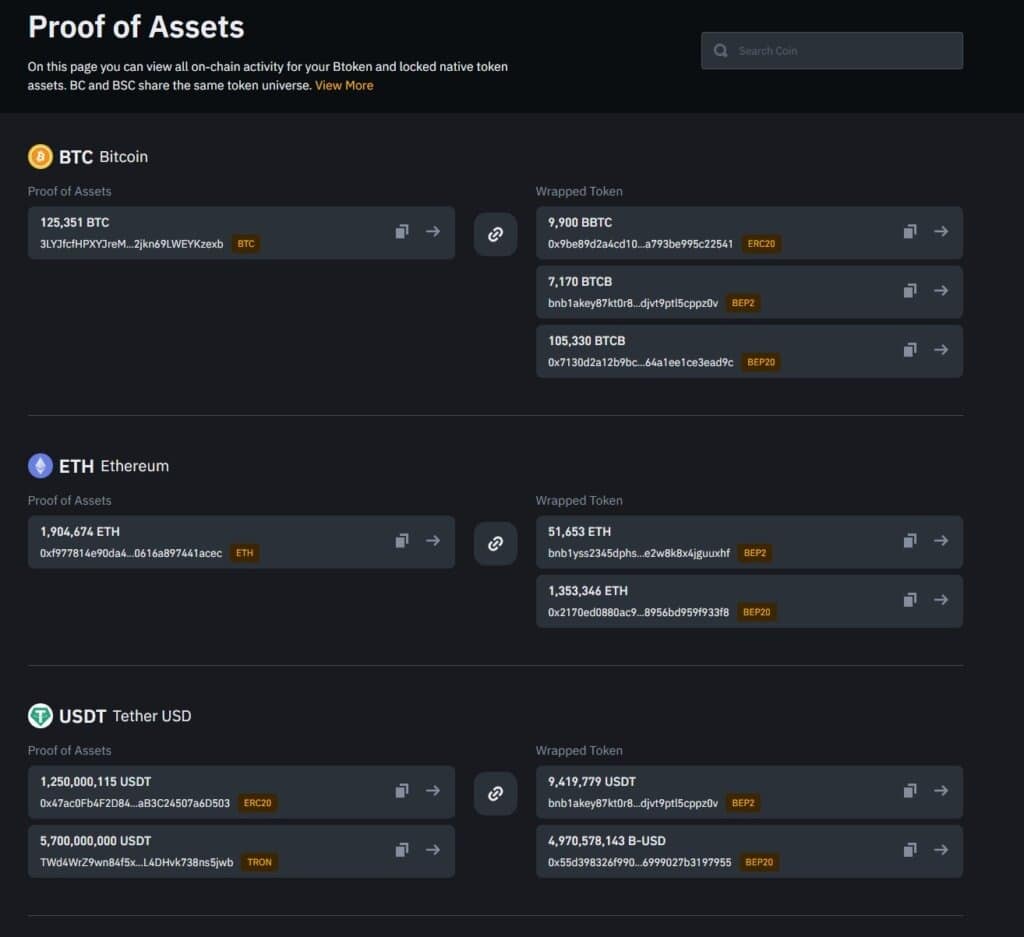Copy the 1,250,000,115 USDT ERC20 address
The image size is (1024, 937).
click(402, 790)
